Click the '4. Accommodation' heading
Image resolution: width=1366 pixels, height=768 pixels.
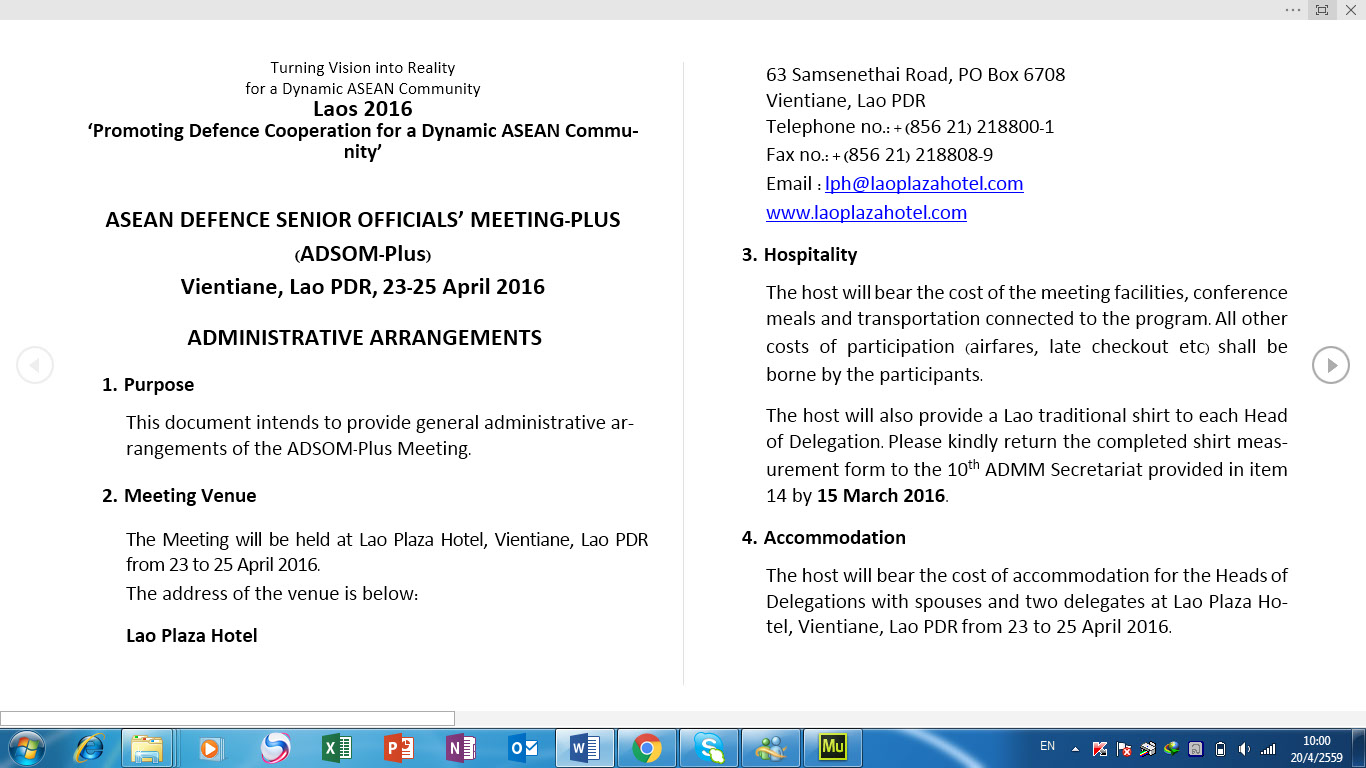point(823,538)
